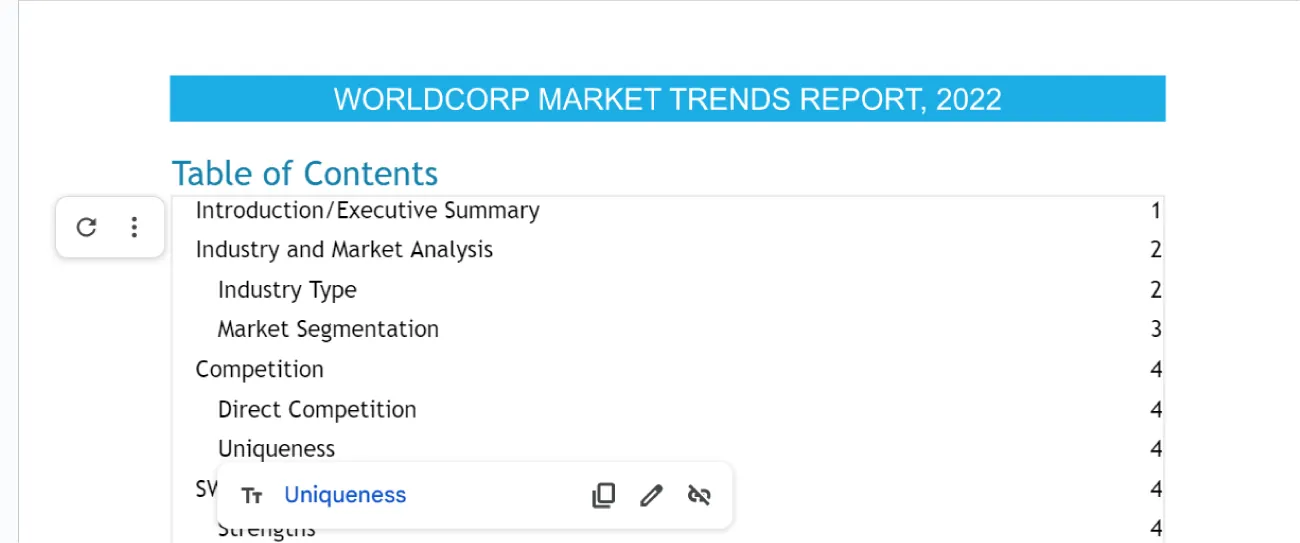
Task: Click page number 1 beside Introduction
Action: click(1156, 210)
